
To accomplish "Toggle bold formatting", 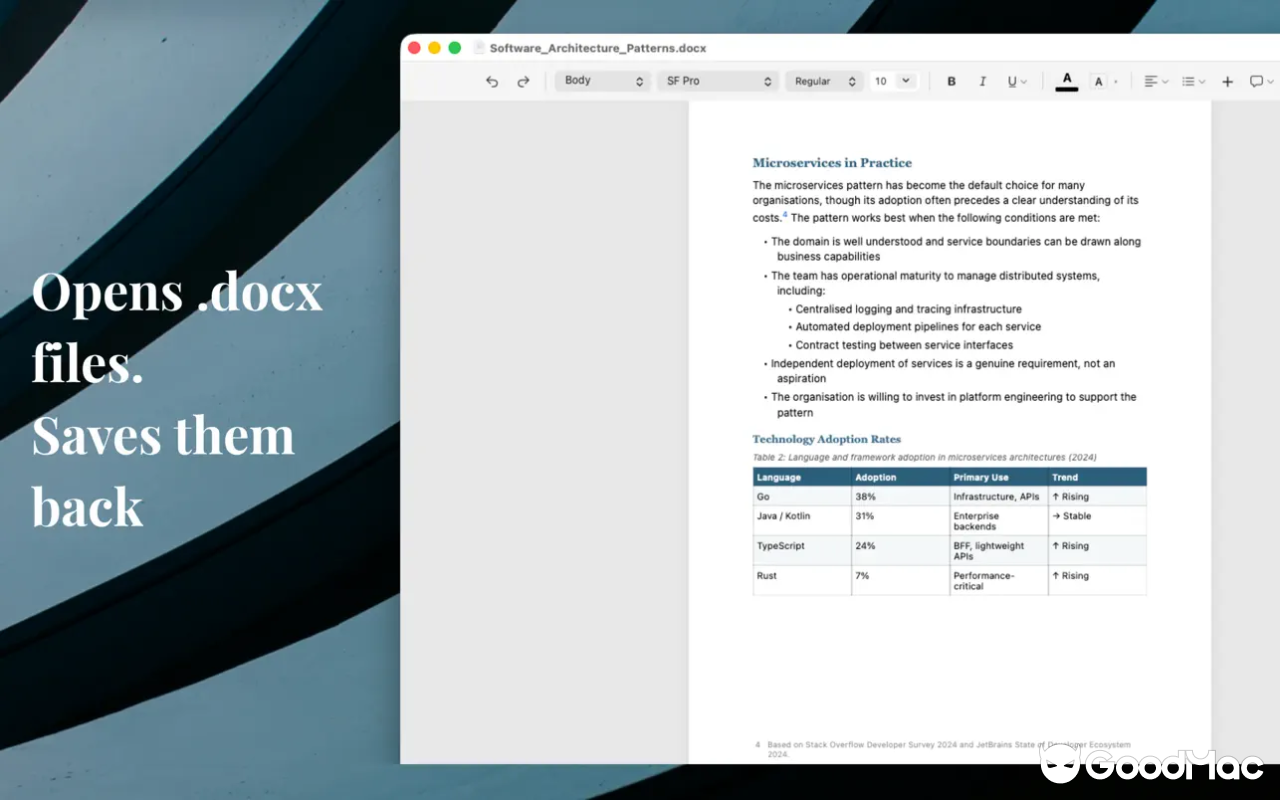I will click(951, 81).
